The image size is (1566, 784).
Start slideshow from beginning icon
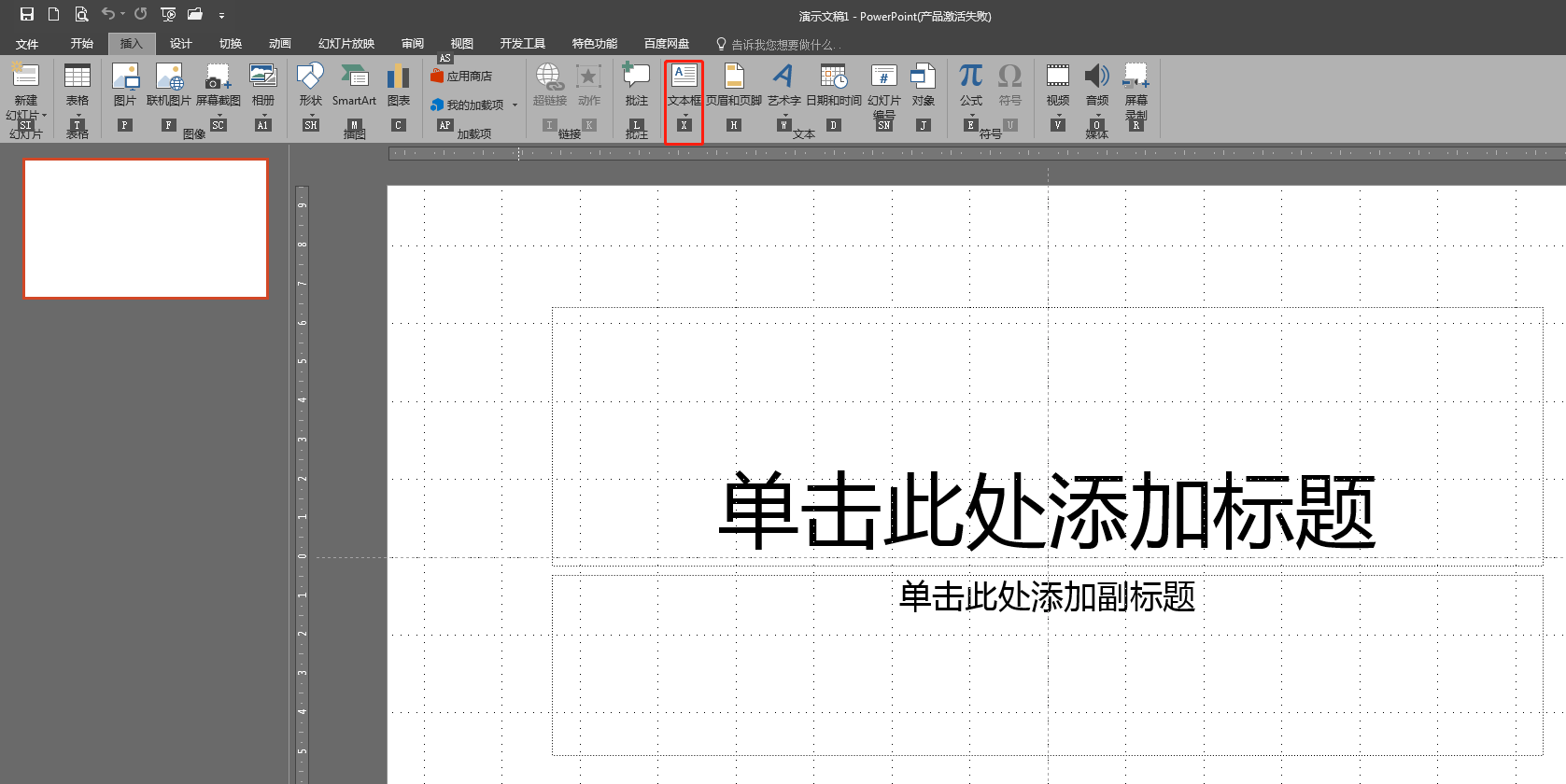(x=168, y=14)
